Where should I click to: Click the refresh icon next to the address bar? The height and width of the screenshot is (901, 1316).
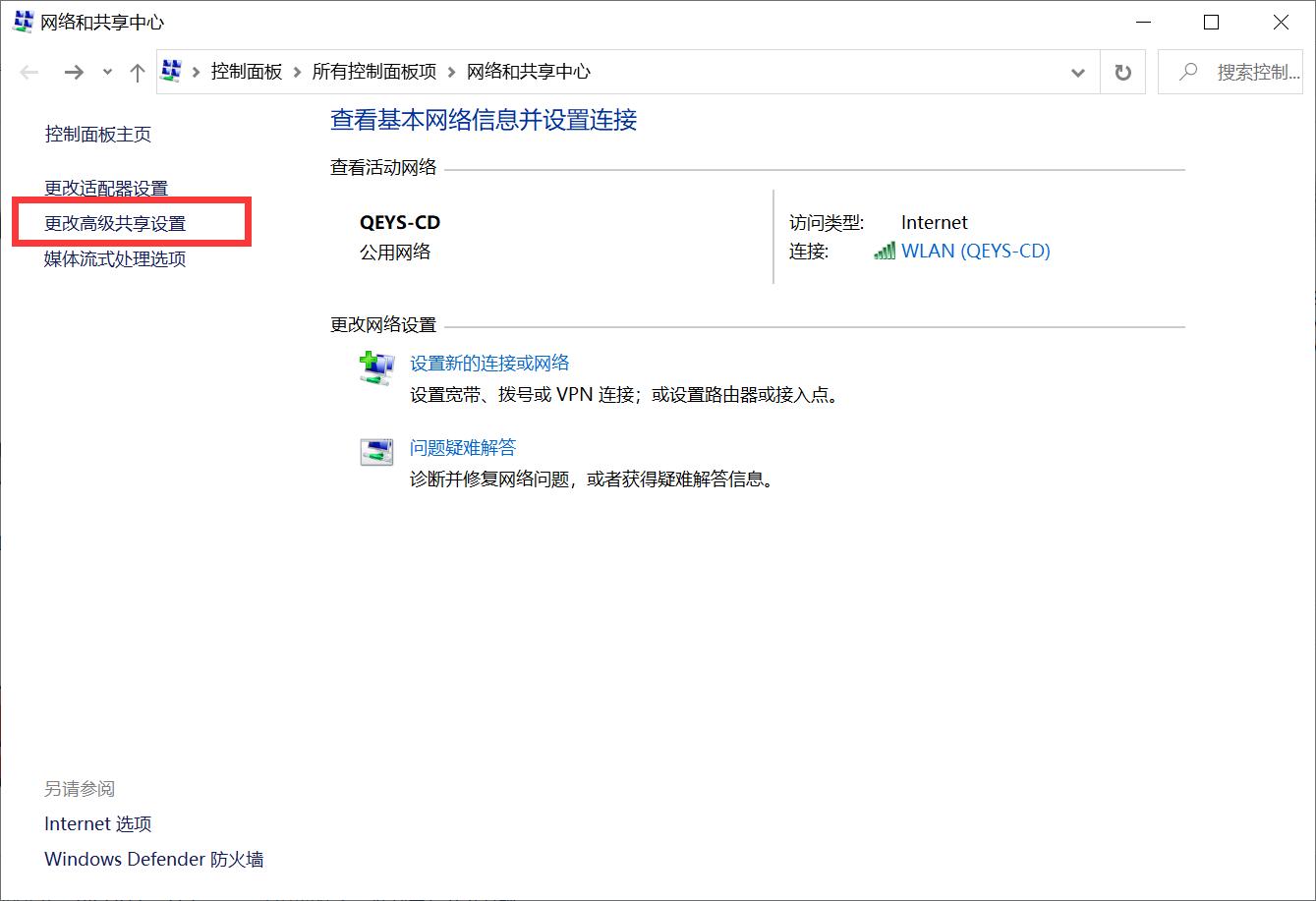click(1121, 71)
